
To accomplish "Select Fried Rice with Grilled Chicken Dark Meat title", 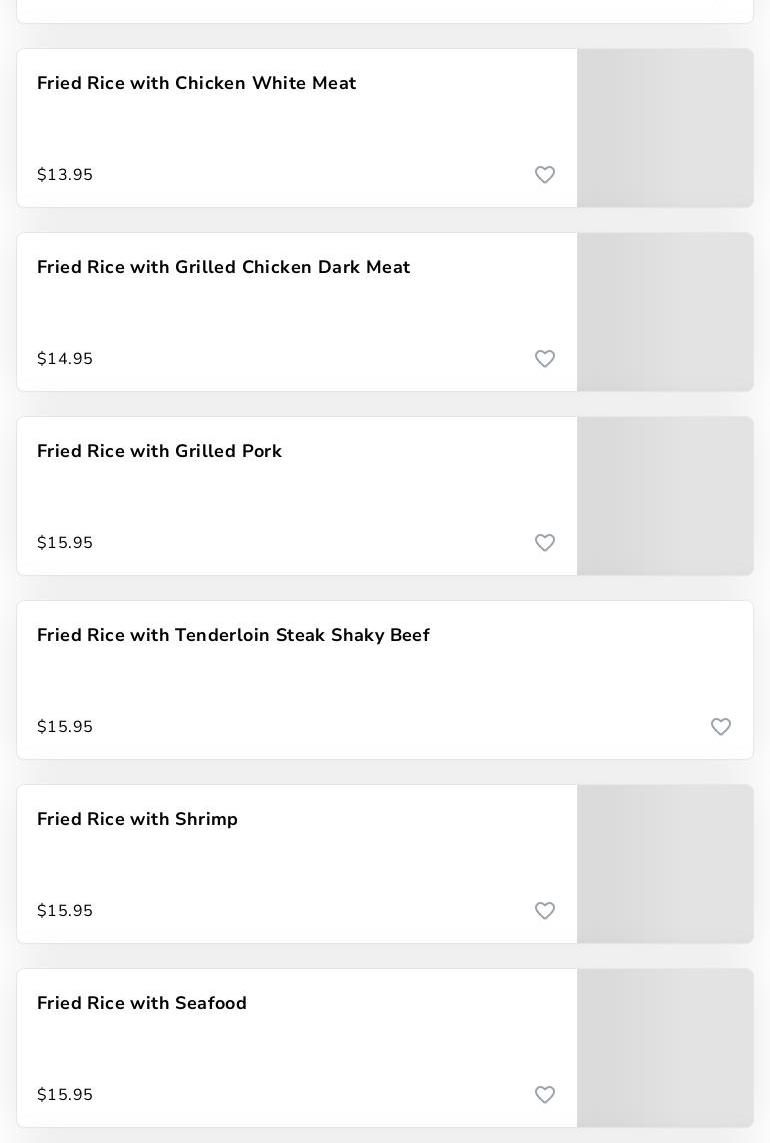I will [223, 267].
